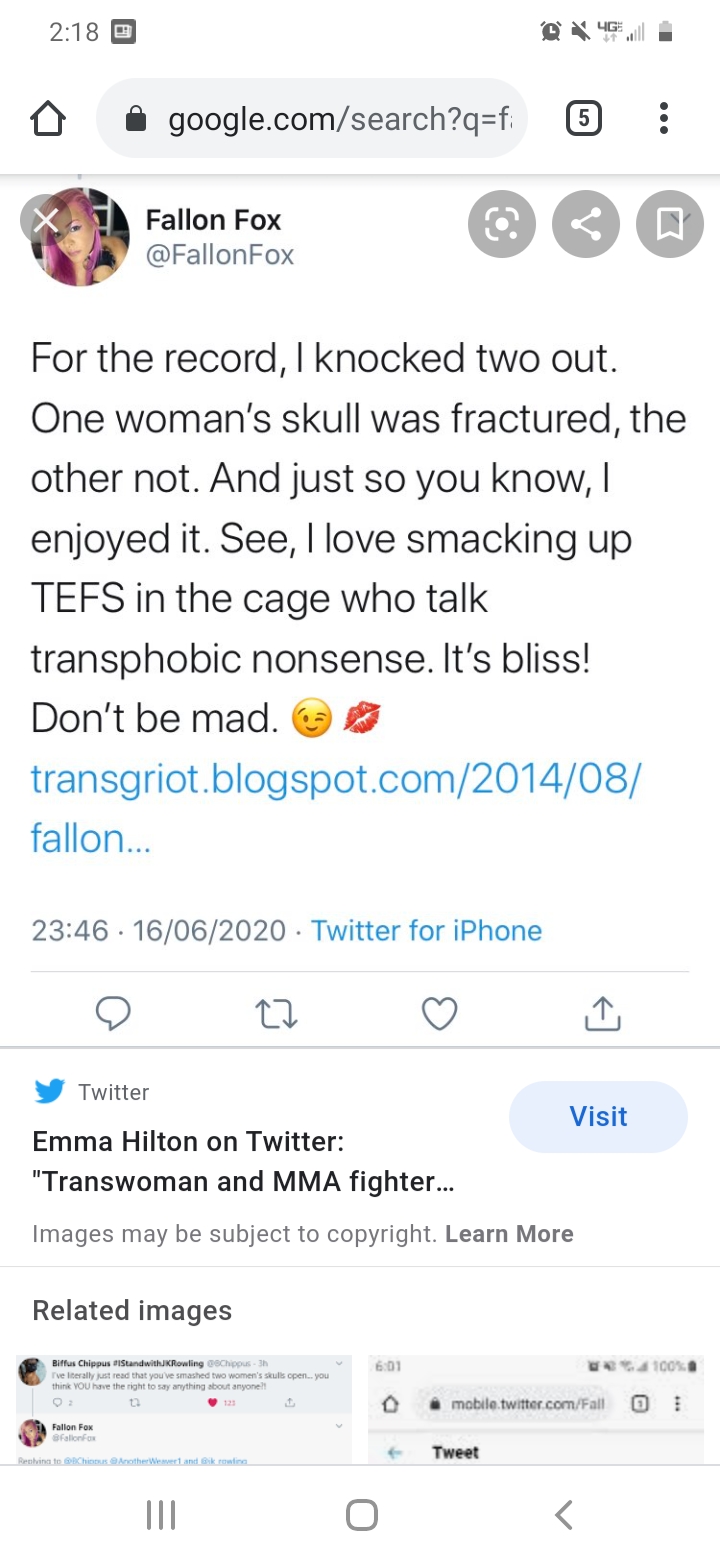
Task: Search the image with the Lens icon
Action: [502, 226]
